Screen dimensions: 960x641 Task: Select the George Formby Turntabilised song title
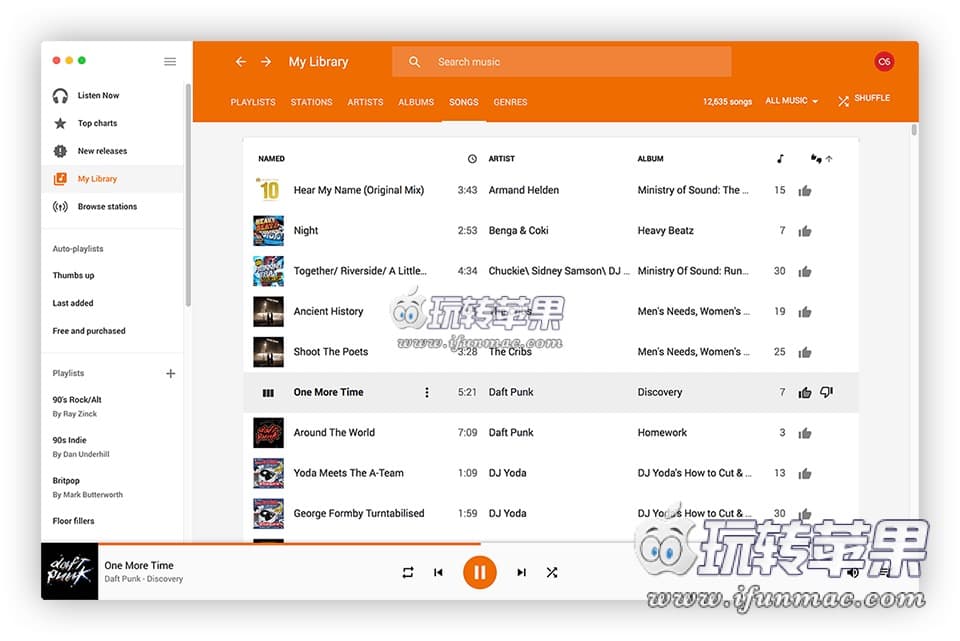[x=359, y=514]
